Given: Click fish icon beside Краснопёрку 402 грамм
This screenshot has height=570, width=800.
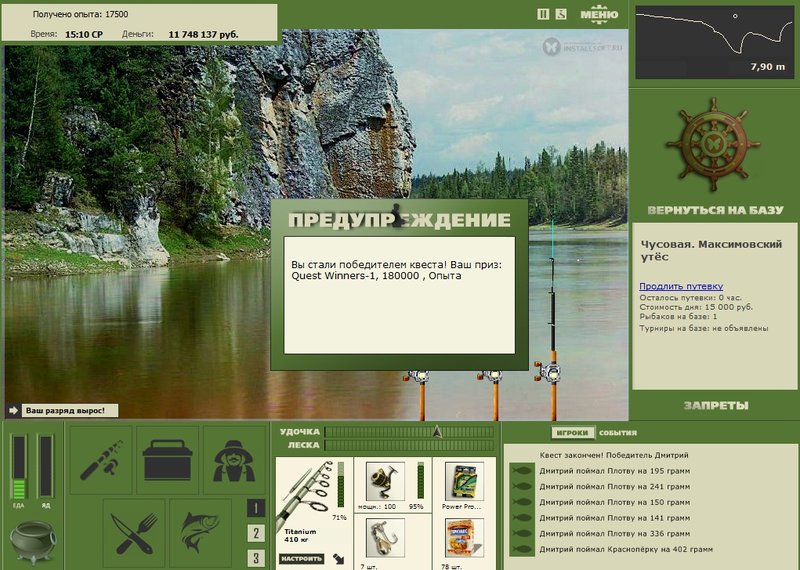Looking at the screenshot, I should (x=522, y=549).
